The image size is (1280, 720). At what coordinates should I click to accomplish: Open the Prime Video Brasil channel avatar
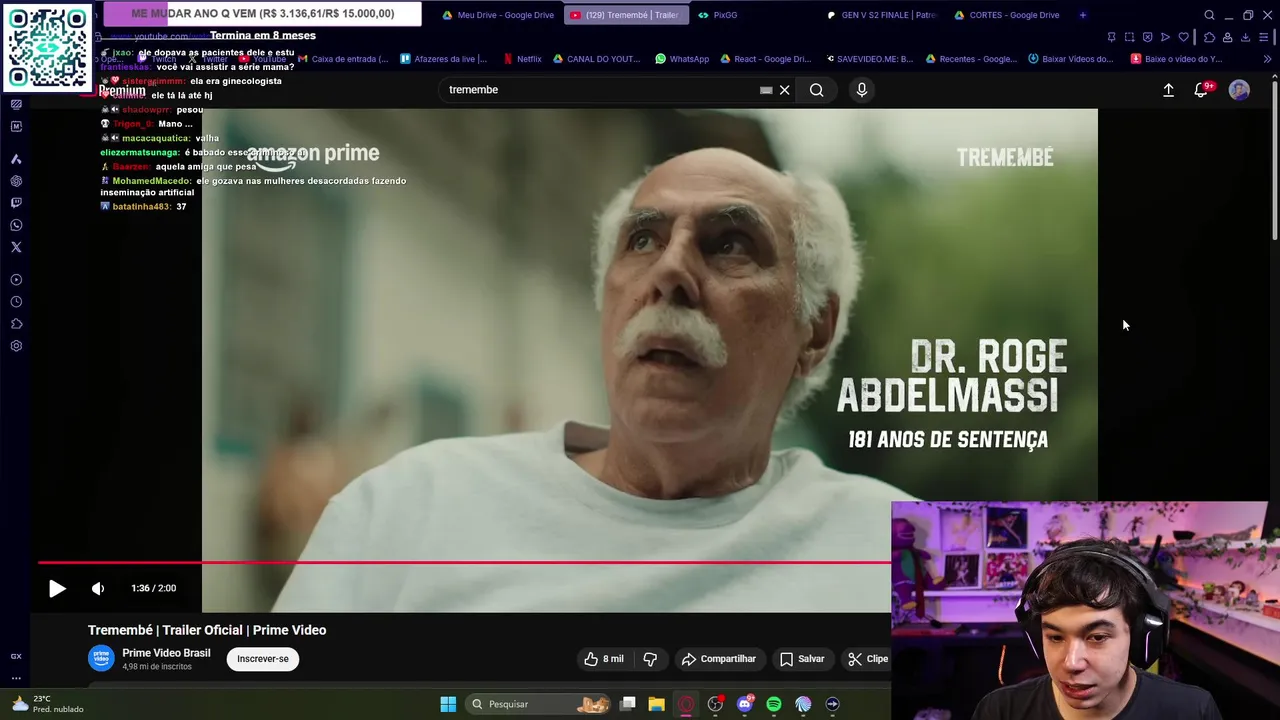tap(101, 658)
